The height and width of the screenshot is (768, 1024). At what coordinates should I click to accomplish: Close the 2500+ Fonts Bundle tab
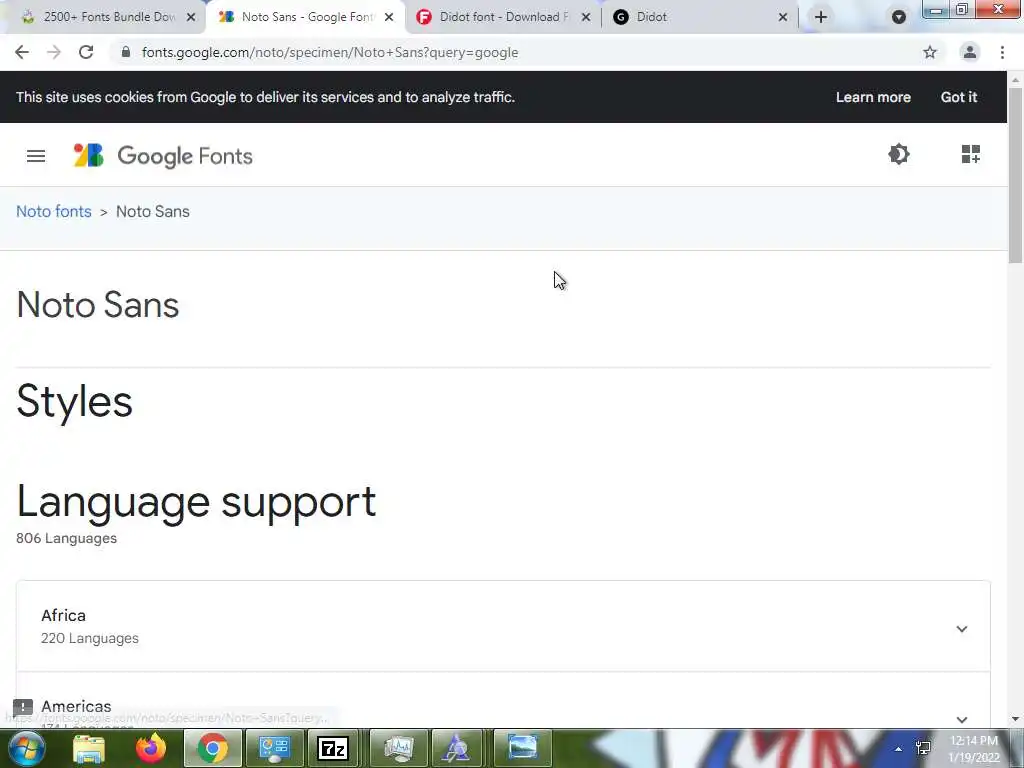click(x=191, y=17)
